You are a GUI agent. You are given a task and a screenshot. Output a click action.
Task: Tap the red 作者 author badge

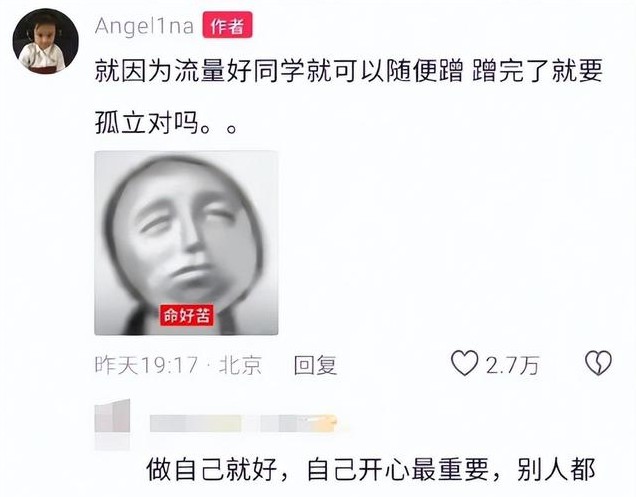point(228,25)
